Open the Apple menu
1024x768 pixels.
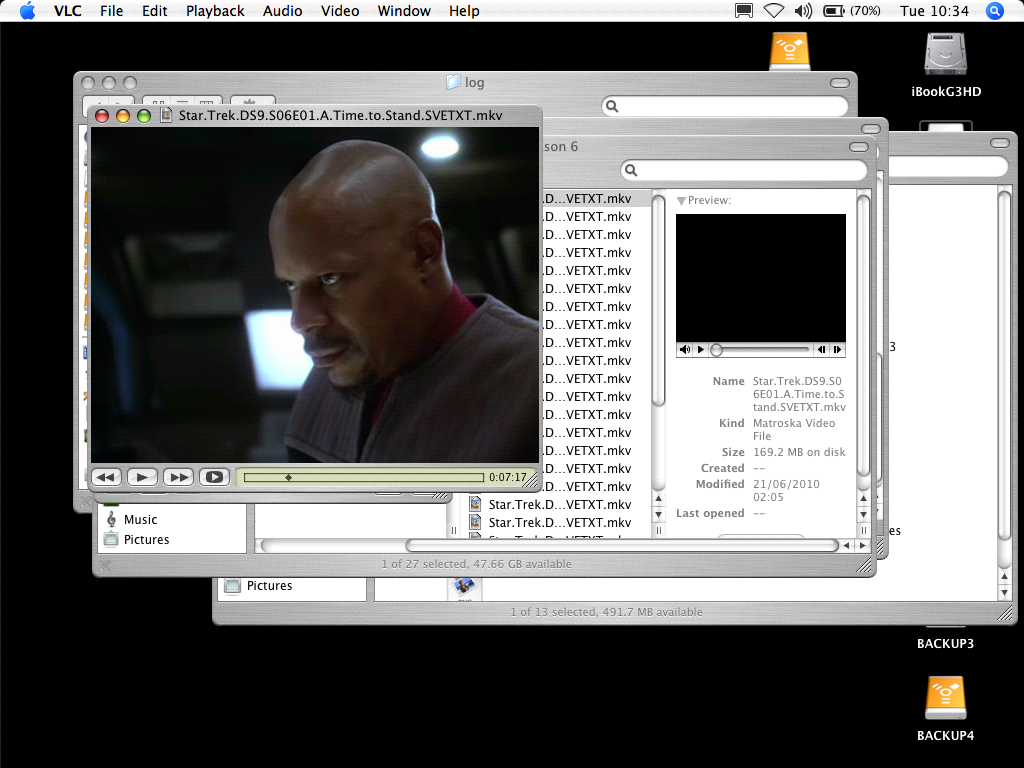[27, 11]
